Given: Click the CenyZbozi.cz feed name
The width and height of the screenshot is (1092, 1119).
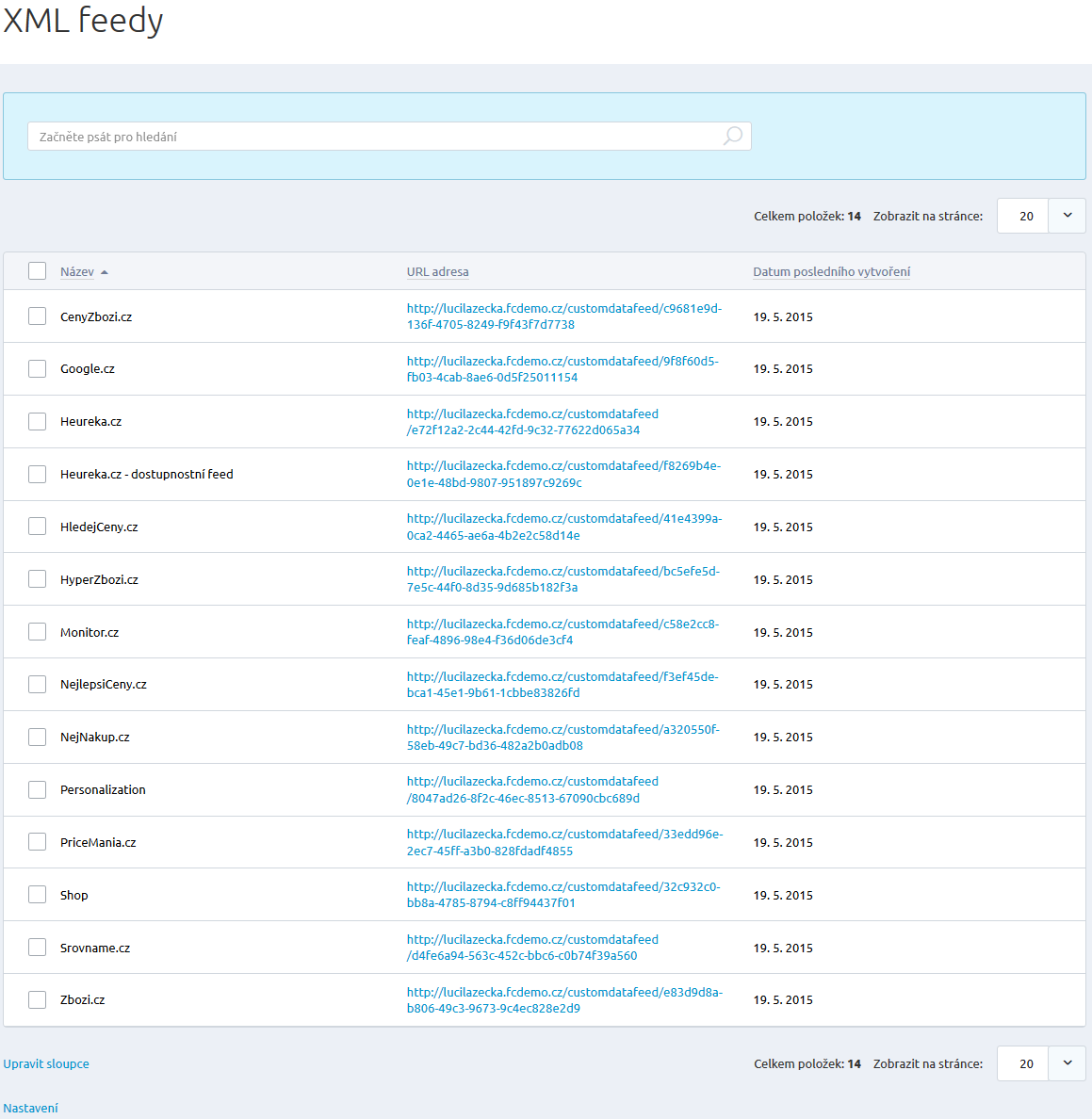Looking at the screenshot, I should tap(96, 316).
